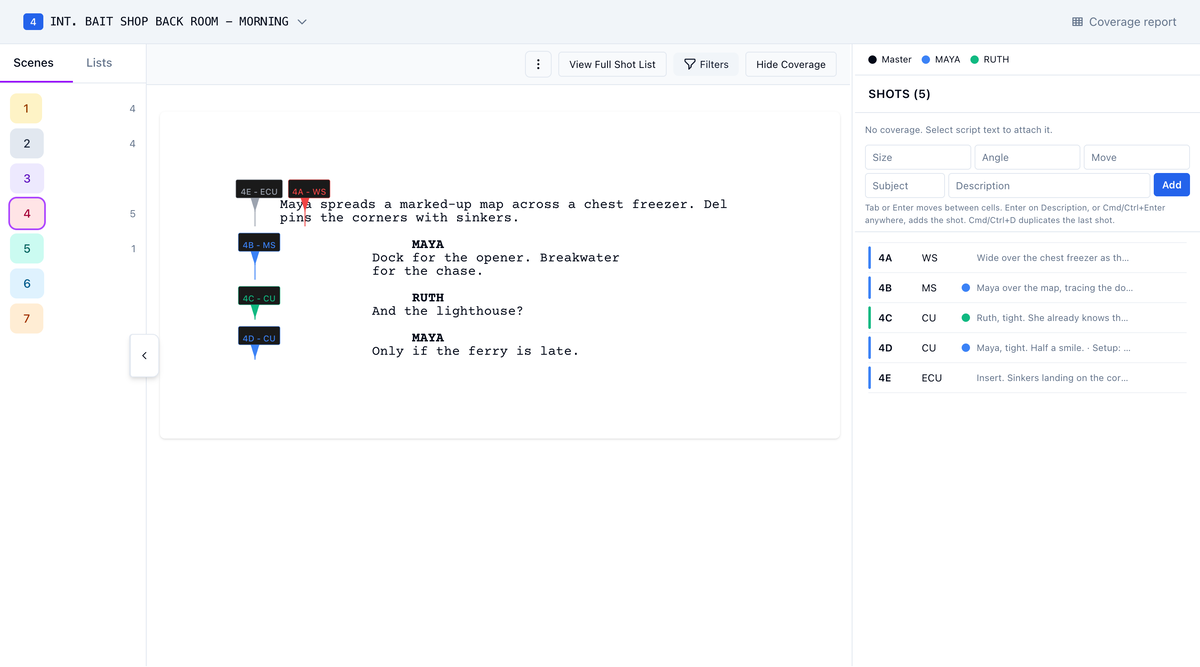Select scene 5 in the sidebar
Screen dimensions: 1200x667
tap(26, 249)
